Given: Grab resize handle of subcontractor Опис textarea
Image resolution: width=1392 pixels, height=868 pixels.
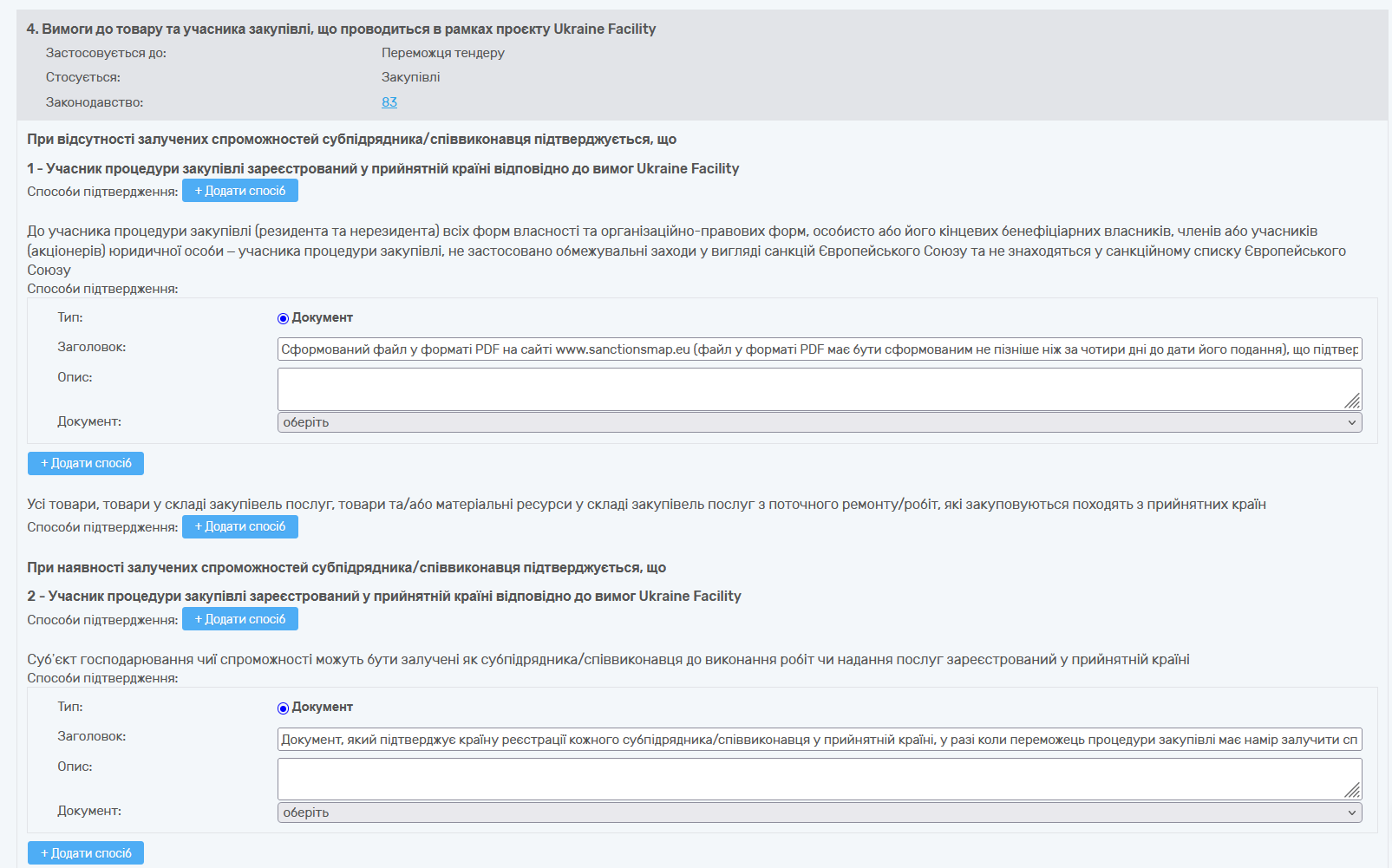Looking at the screenshot, I should pos(1352,790).
